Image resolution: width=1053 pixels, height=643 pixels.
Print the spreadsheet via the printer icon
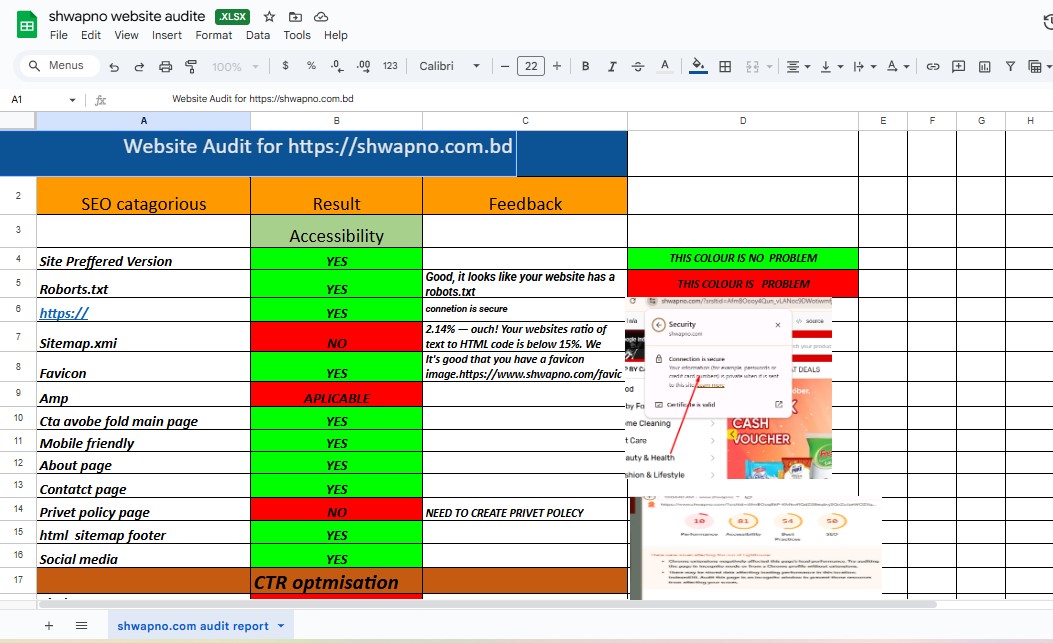click(x=164, y=65)
